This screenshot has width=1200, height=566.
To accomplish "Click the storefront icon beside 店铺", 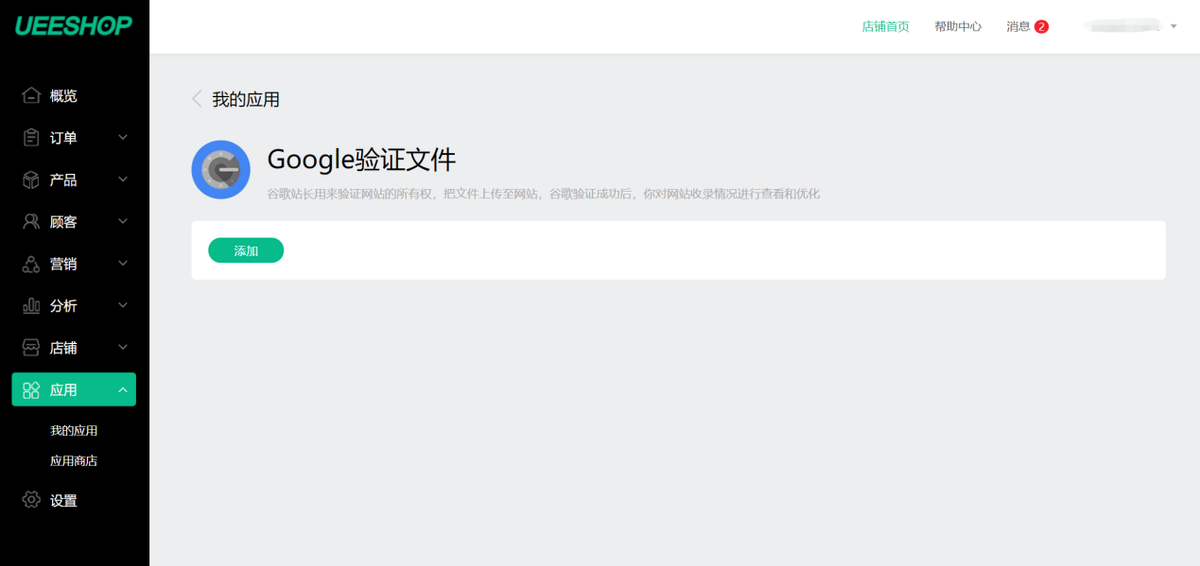I will (x=31, y=348).
